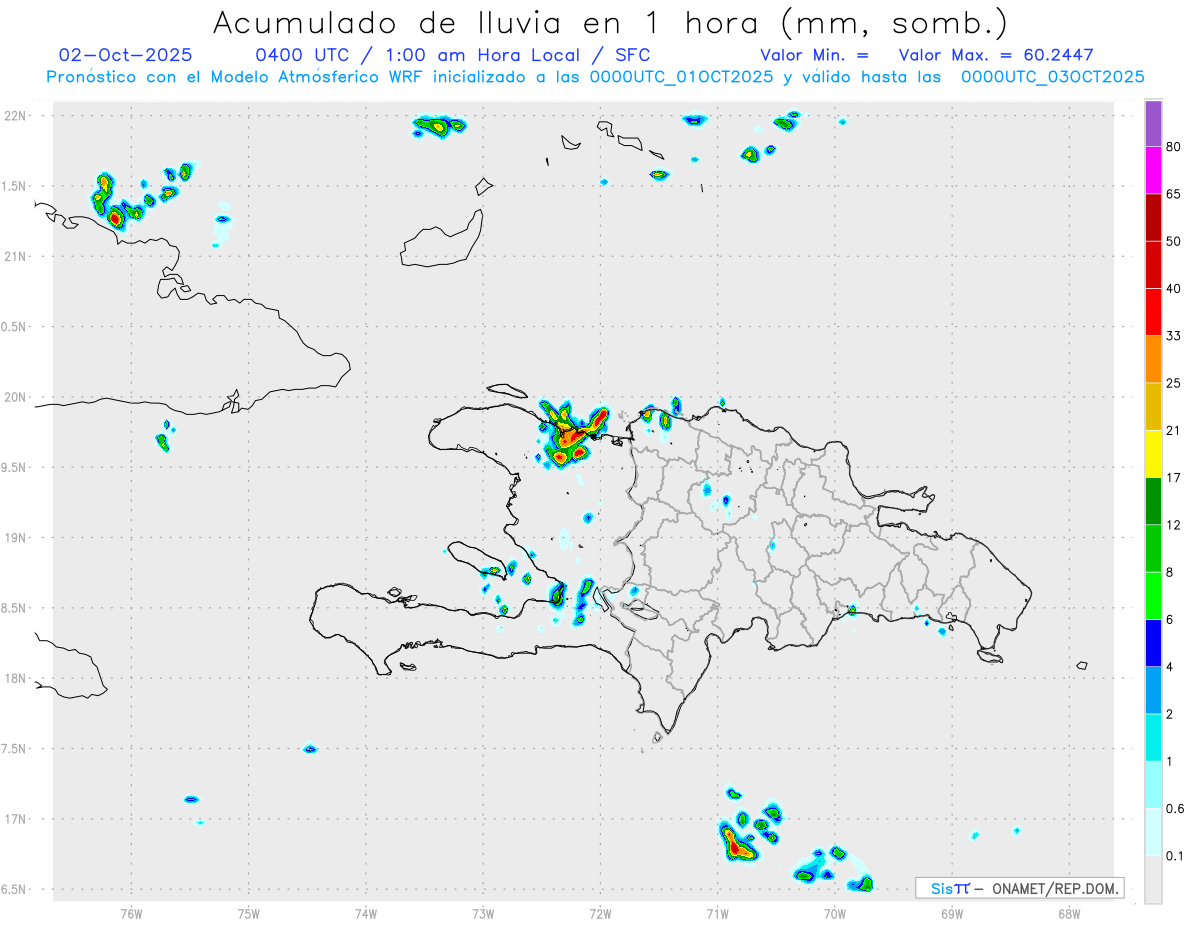Viewport: 1200px width, 927px height.
Task: Click the '18N' latitude label
Action: (x=16, y=679)
